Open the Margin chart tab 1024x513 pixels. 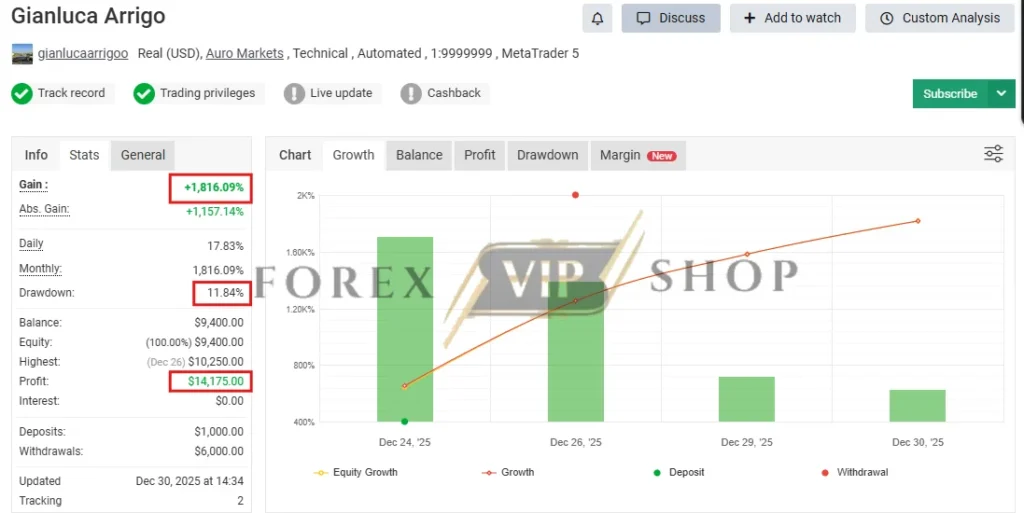638,155
